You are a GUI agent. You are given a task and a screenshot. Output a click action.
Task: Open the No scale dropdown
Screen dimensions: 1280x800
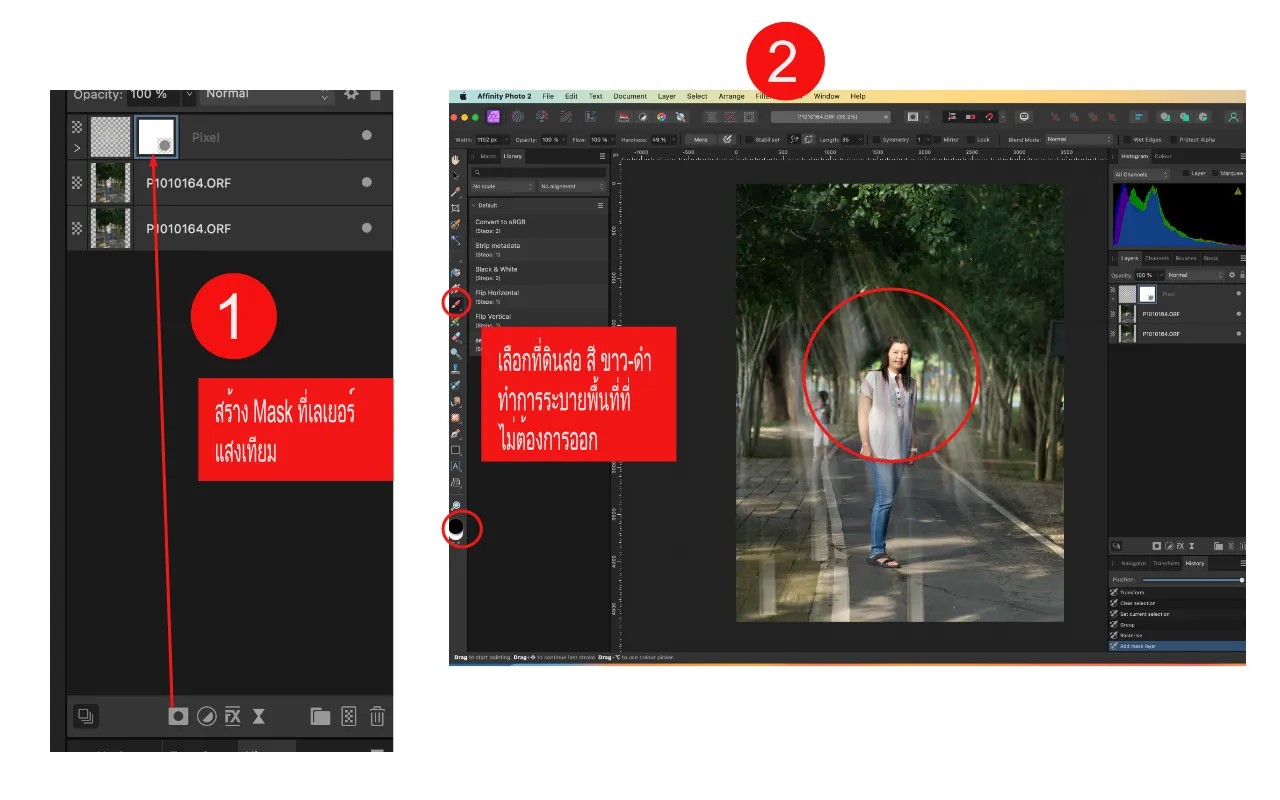pos(503,187)
